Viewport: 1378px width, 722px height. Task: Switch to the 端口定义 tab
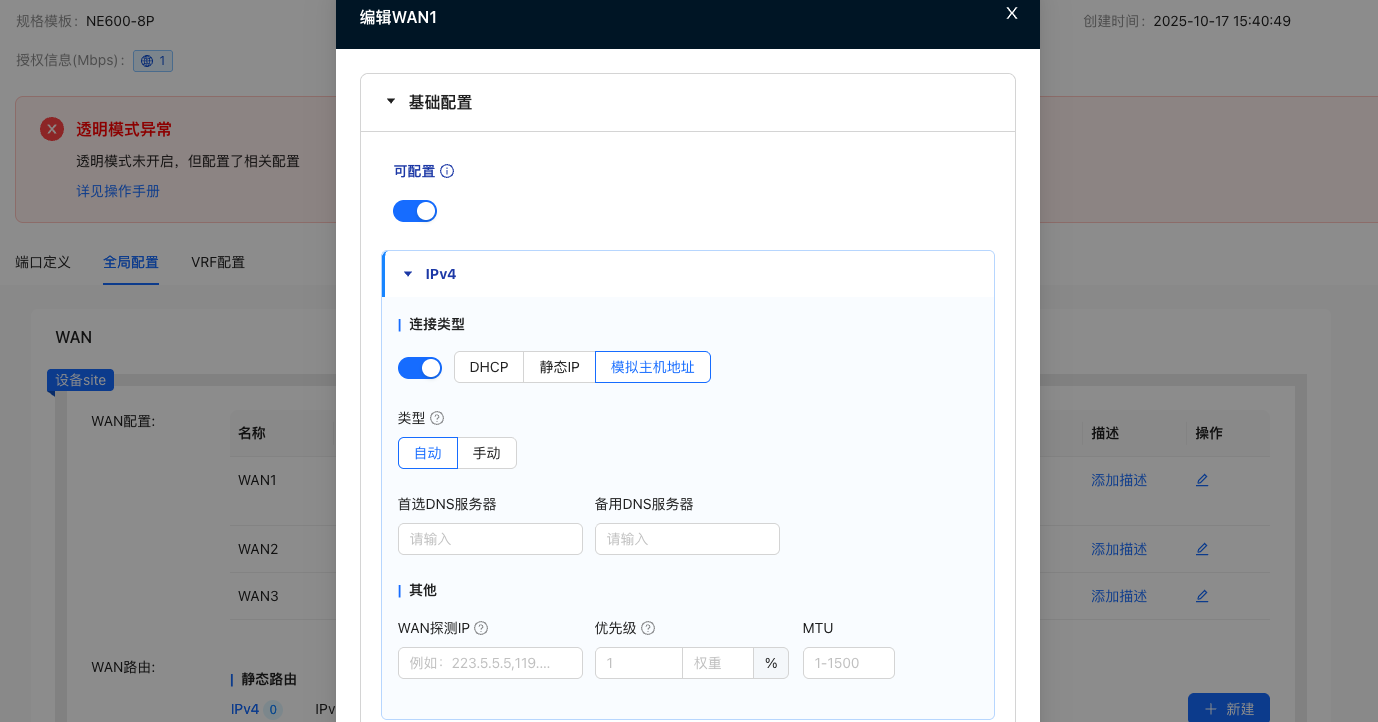43,262
